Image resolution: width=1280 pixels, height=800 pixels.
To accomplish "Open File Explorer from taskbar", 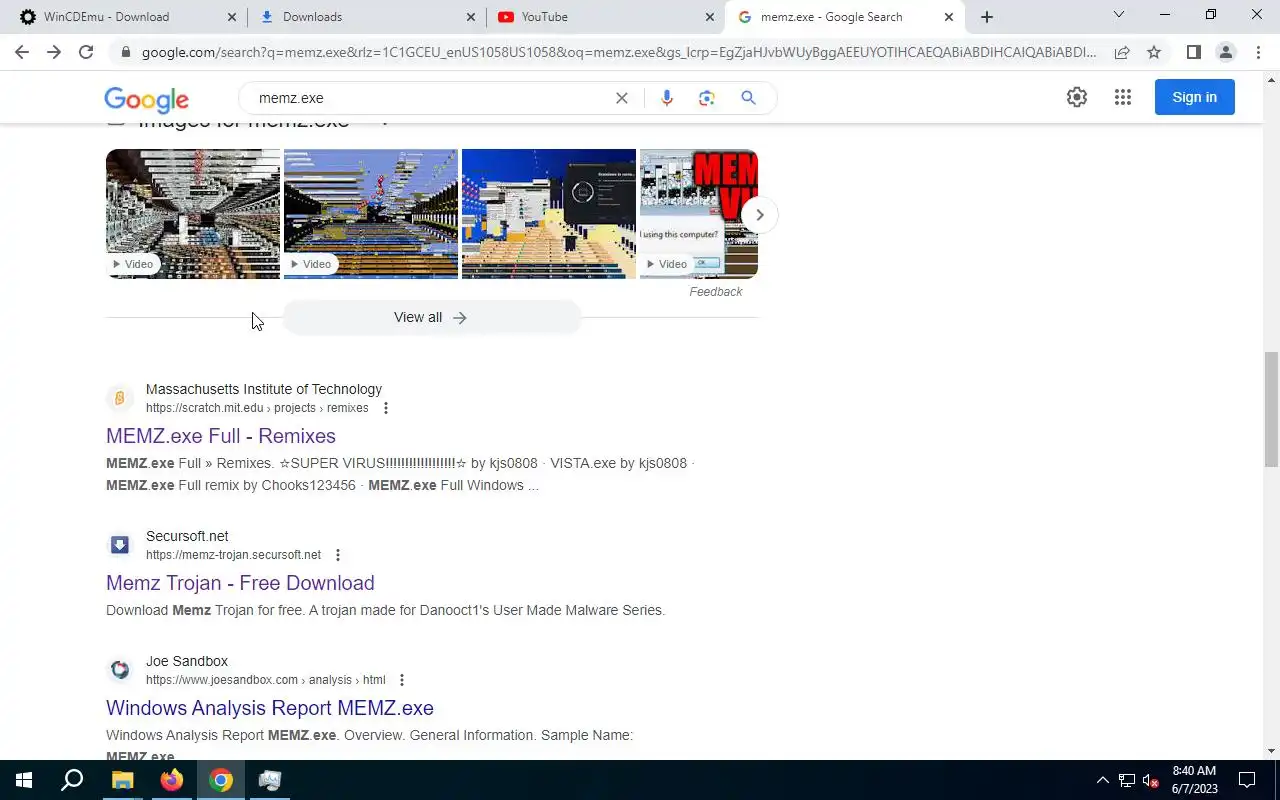I will 122,780.
